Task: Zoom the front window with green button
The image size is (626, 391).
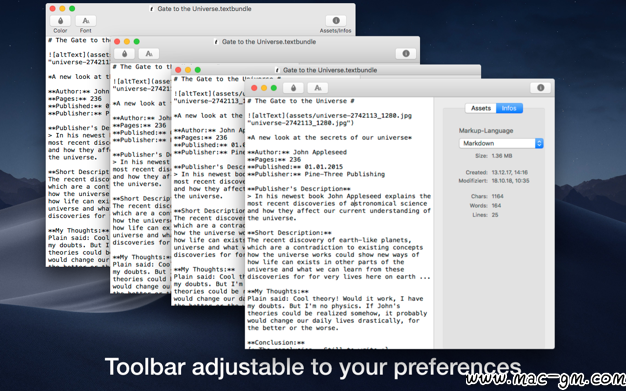Action: click(x=273, y=88)
